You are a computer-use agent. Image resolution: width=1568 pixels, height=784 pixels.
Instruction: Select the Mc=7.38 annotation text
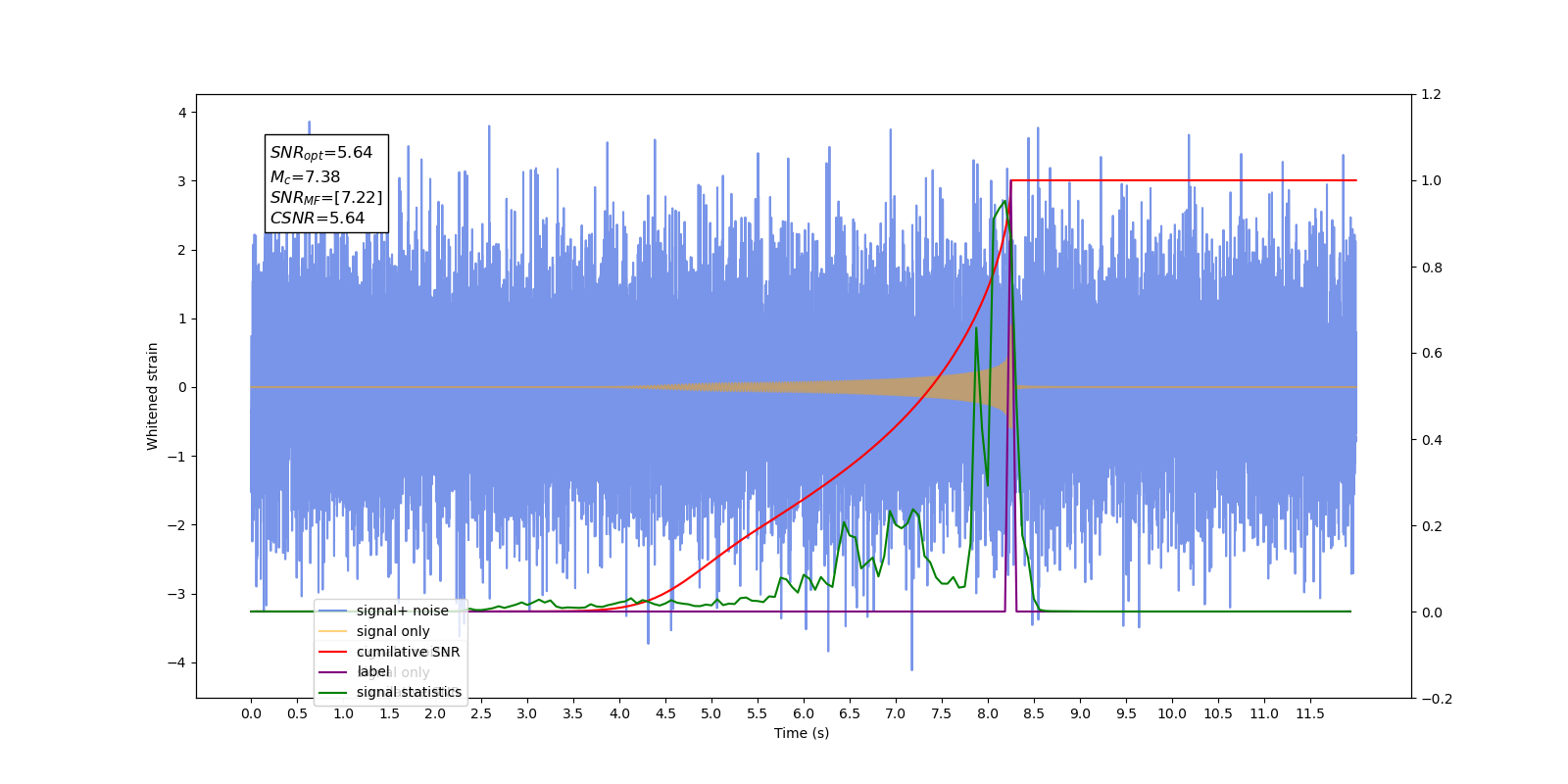pos(305,176)
